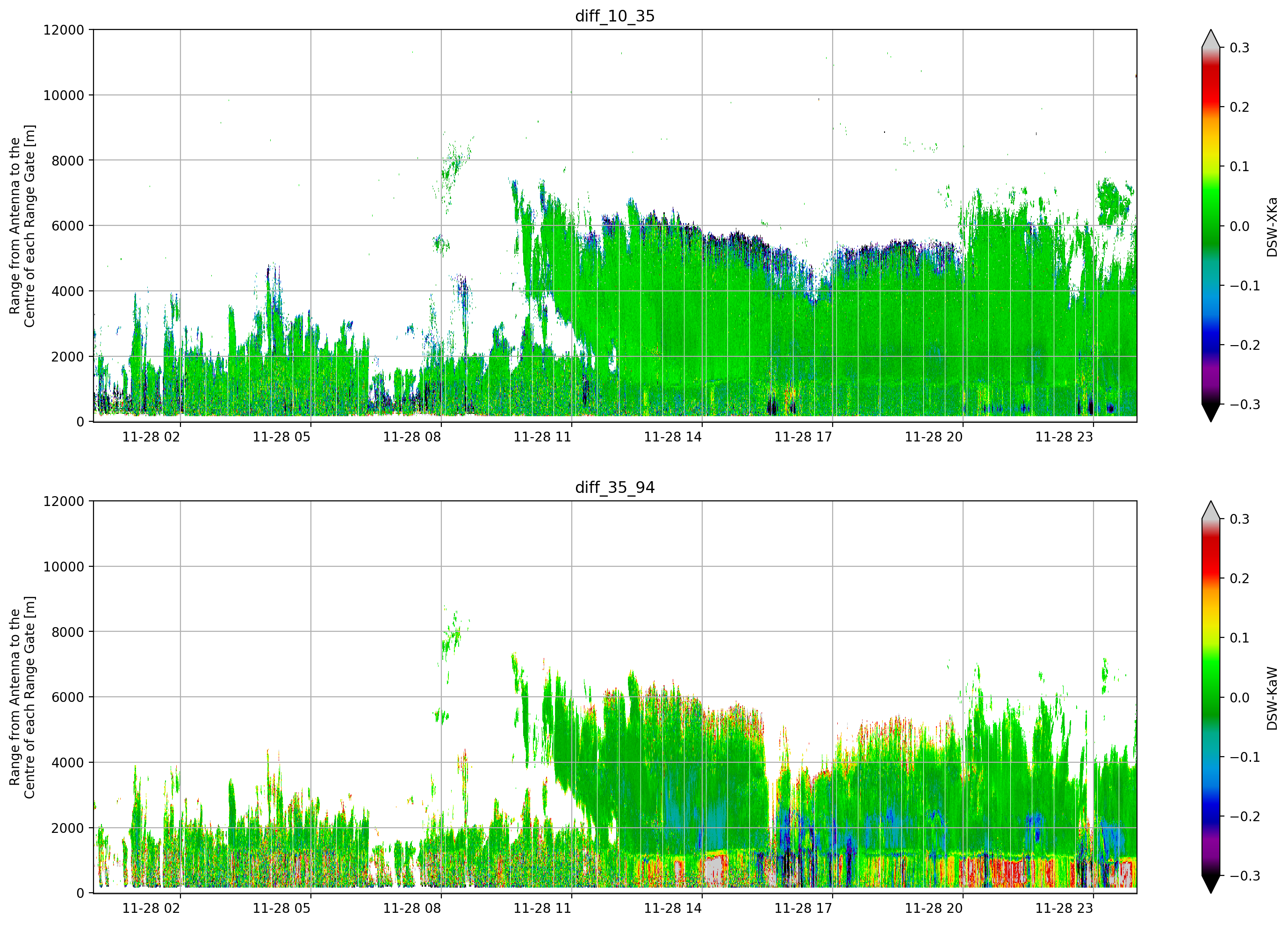The height and width of the screenshot is (925, 1288).
Task: Click the 11-28 20 label under bottom plot
Action: (934, 909)
